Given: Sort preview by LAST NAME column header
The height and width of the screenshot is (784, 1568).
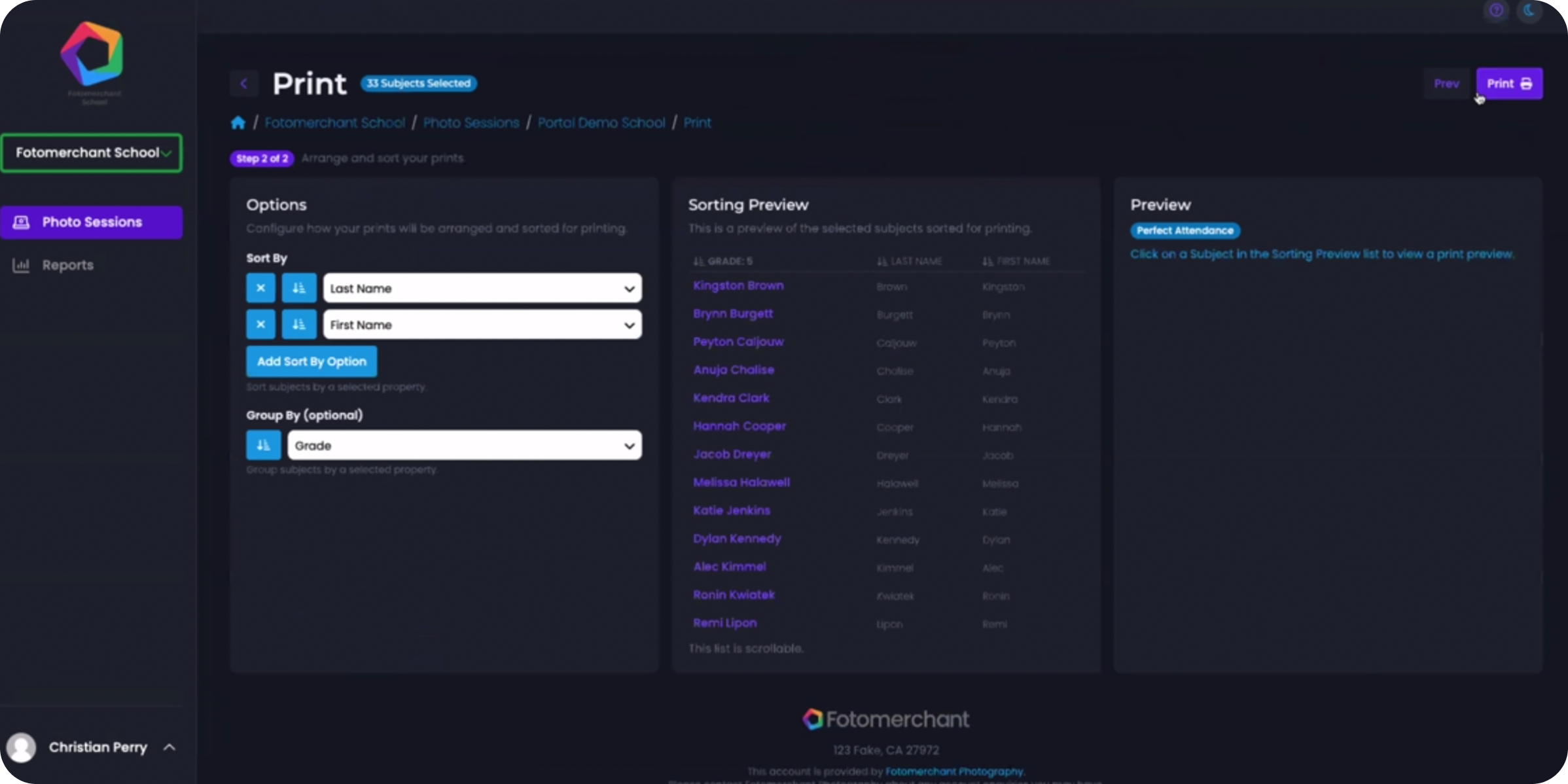Looking at the screenshot, I should point(910,261).
